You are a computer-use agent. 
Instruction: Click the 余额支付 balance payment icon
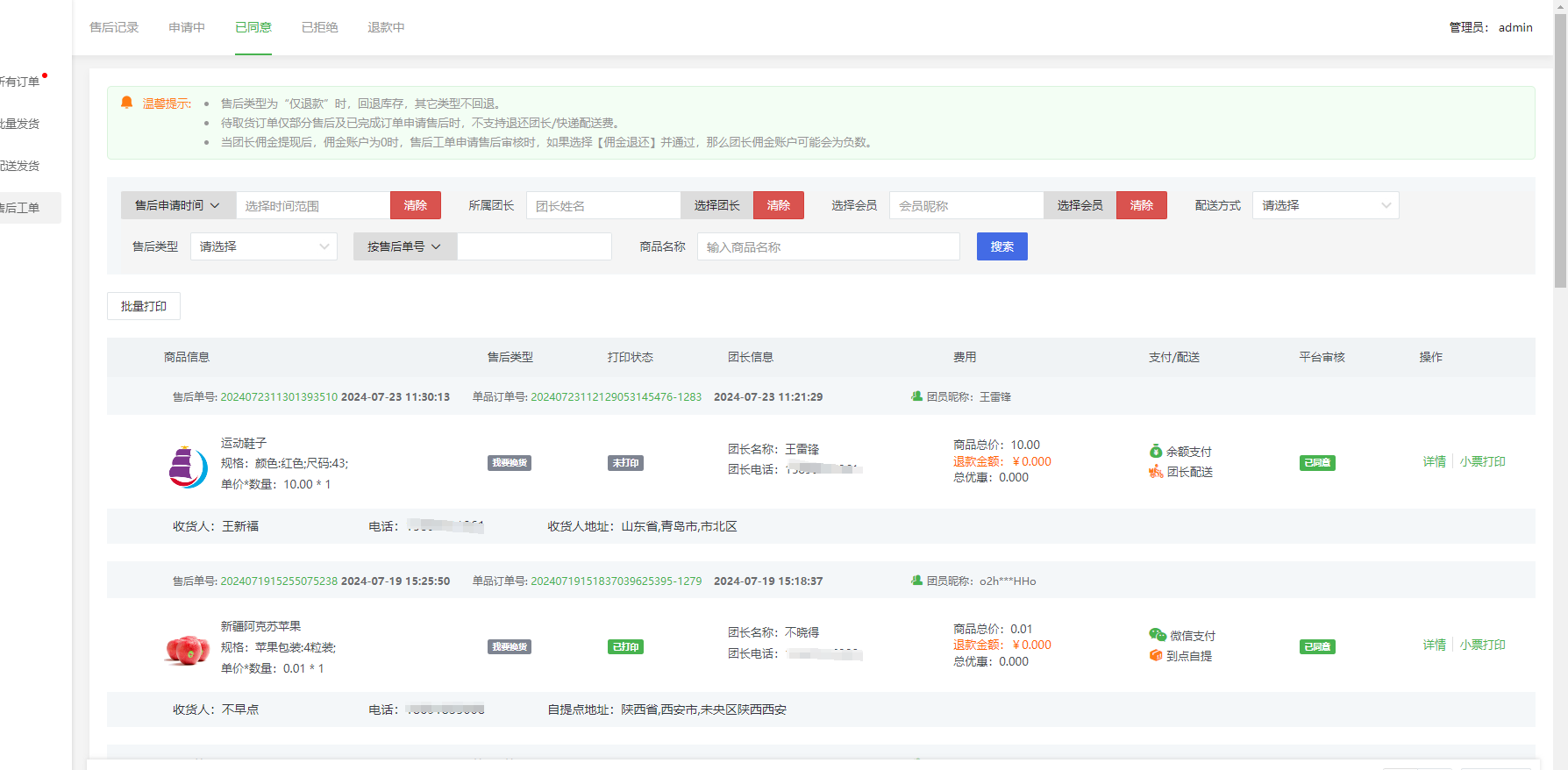click(1156, 452)
